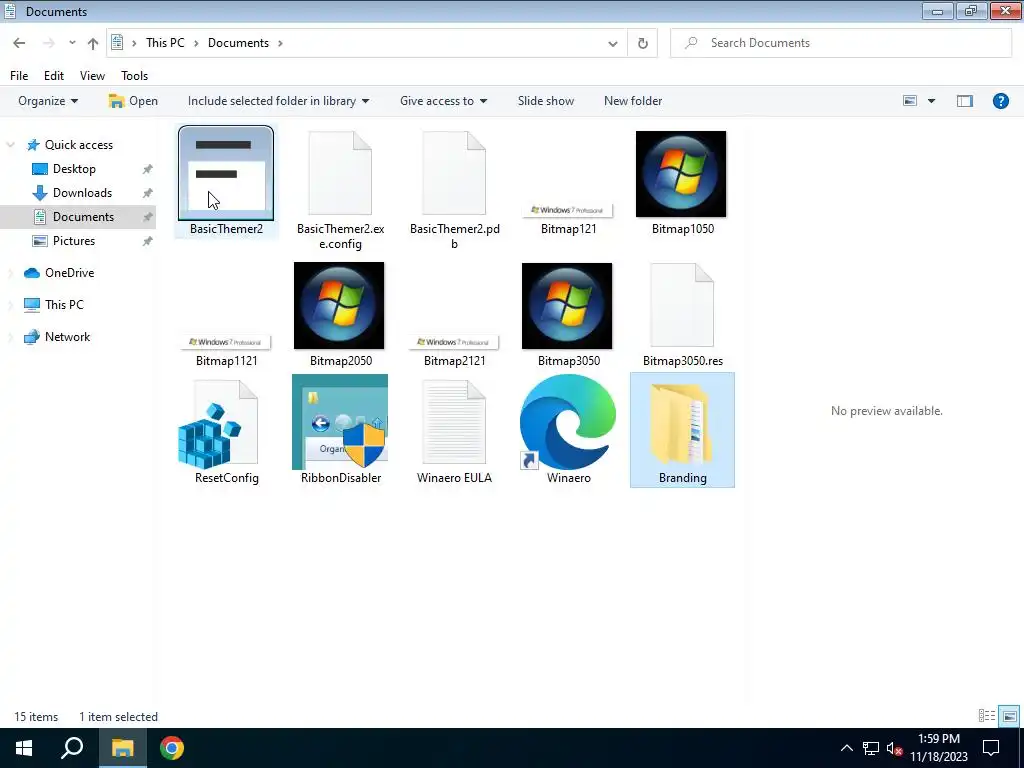
Task: Open the muted volume tray icon
Action: 895,748
